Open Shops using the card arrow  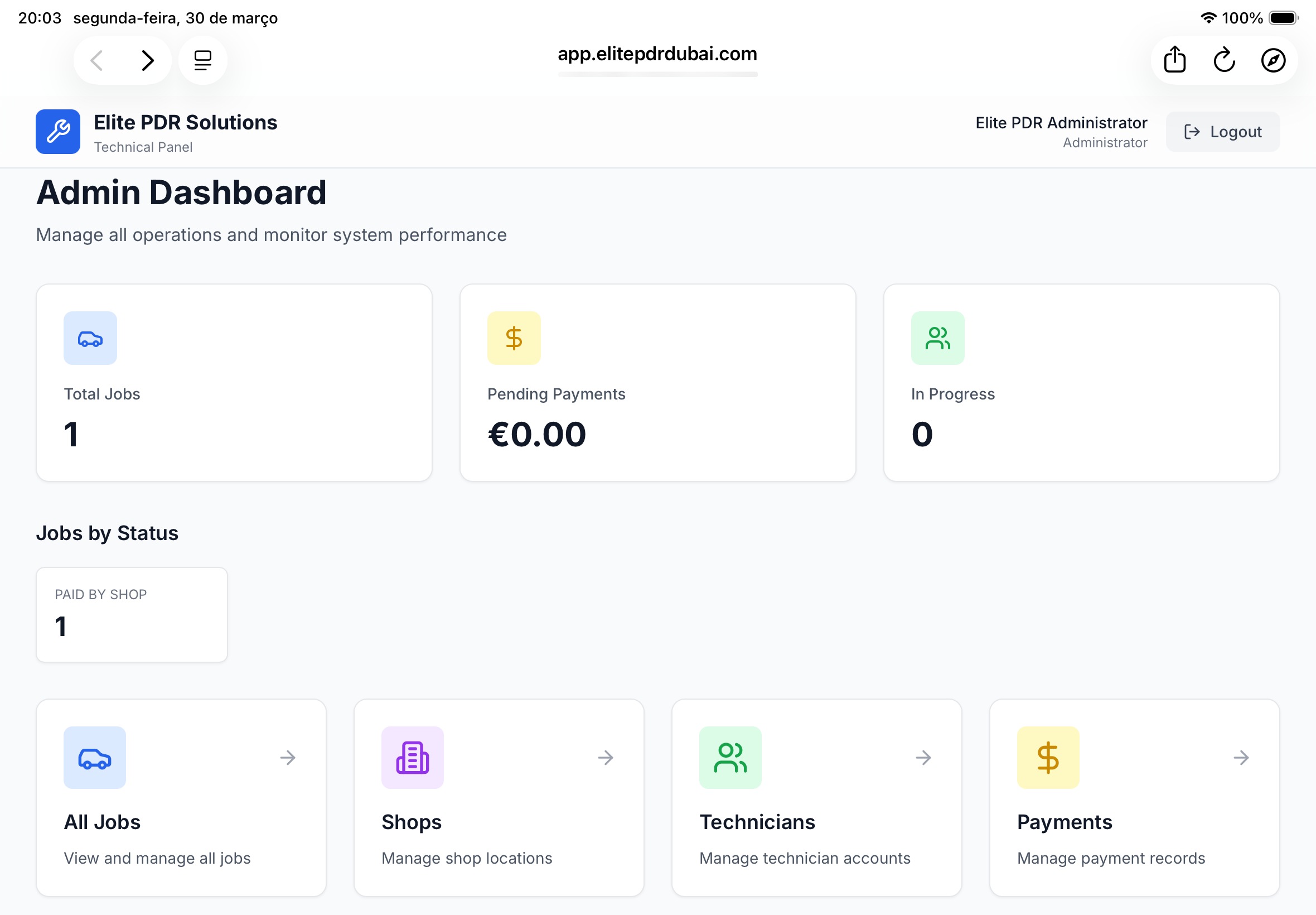tap(606, 757)
